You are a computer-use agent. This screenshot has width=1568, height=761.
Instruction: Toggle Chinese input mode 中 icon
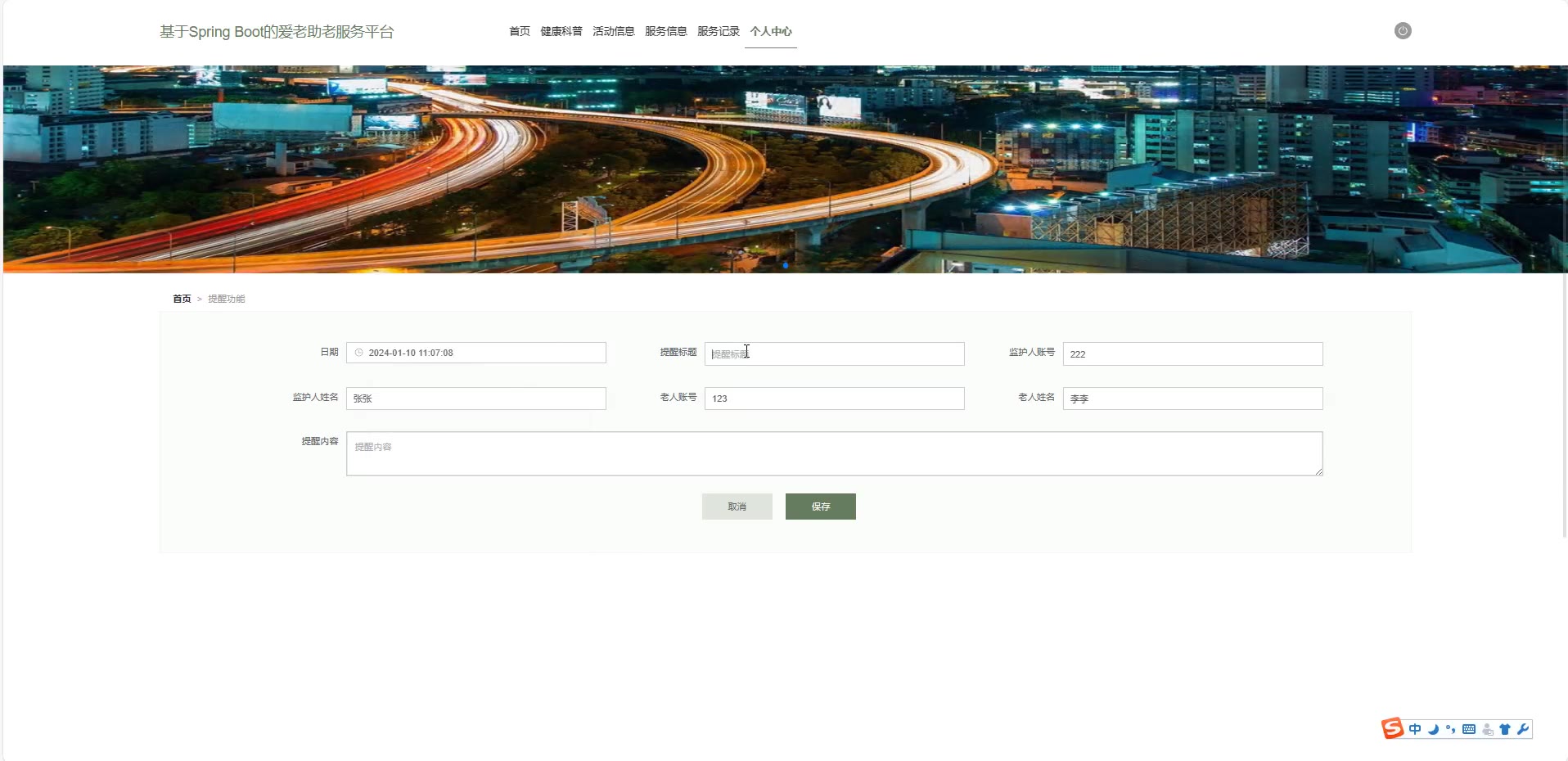coord(1415,729)
